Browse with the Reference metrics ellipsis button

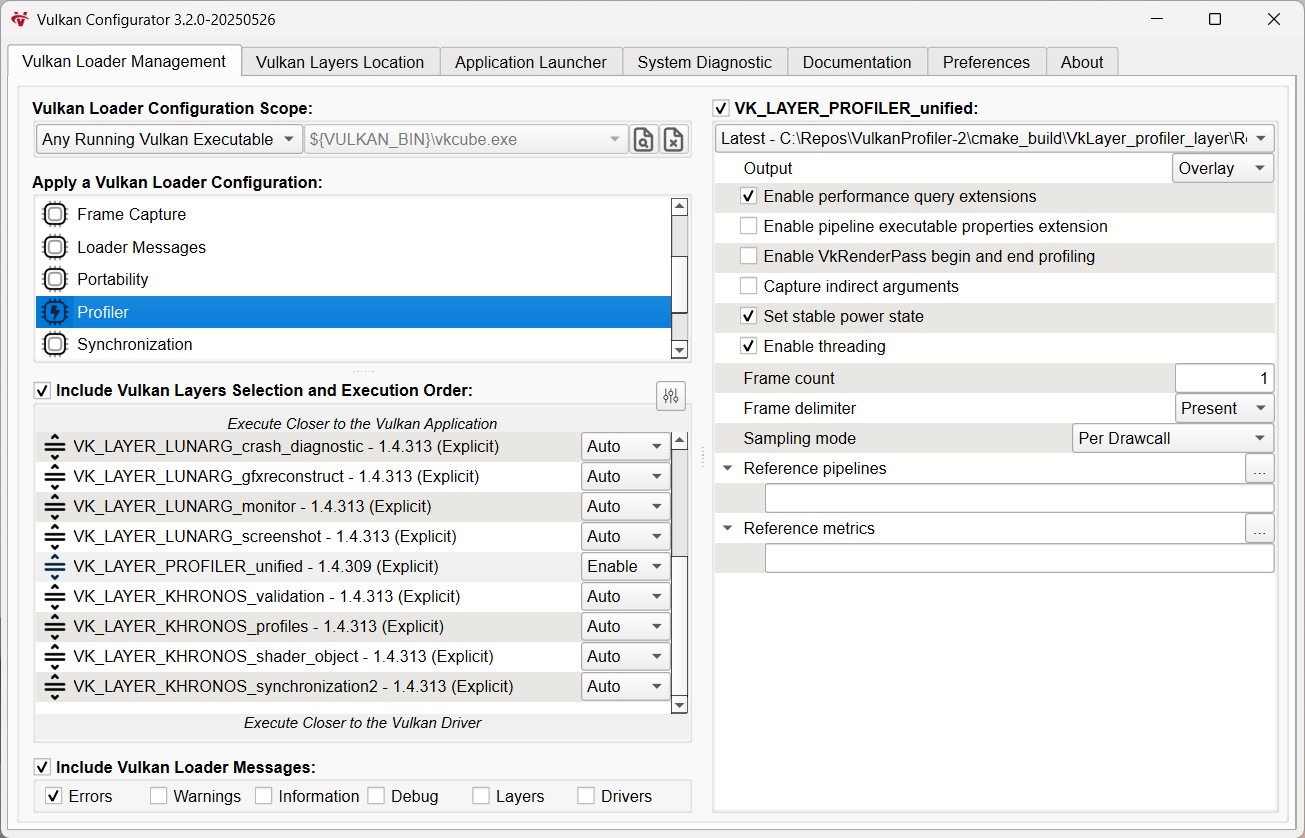[1260, 528]
